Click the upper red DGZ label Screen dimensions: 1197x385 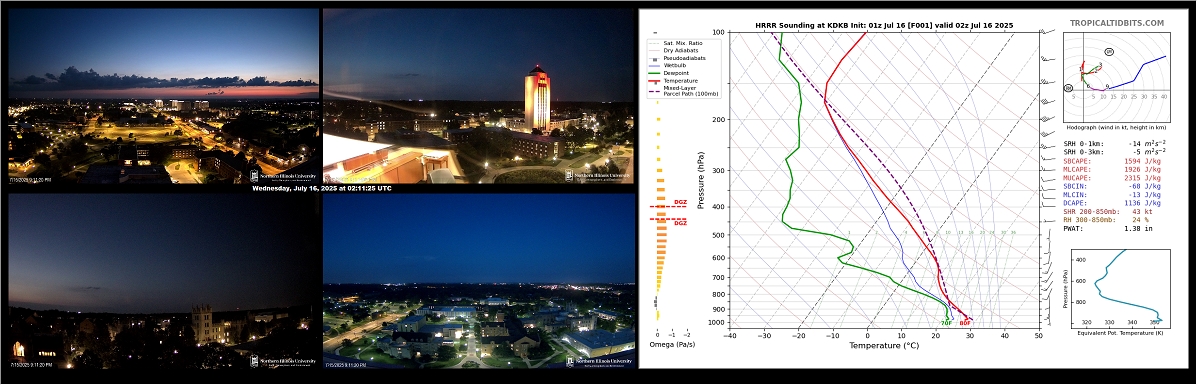680,202
